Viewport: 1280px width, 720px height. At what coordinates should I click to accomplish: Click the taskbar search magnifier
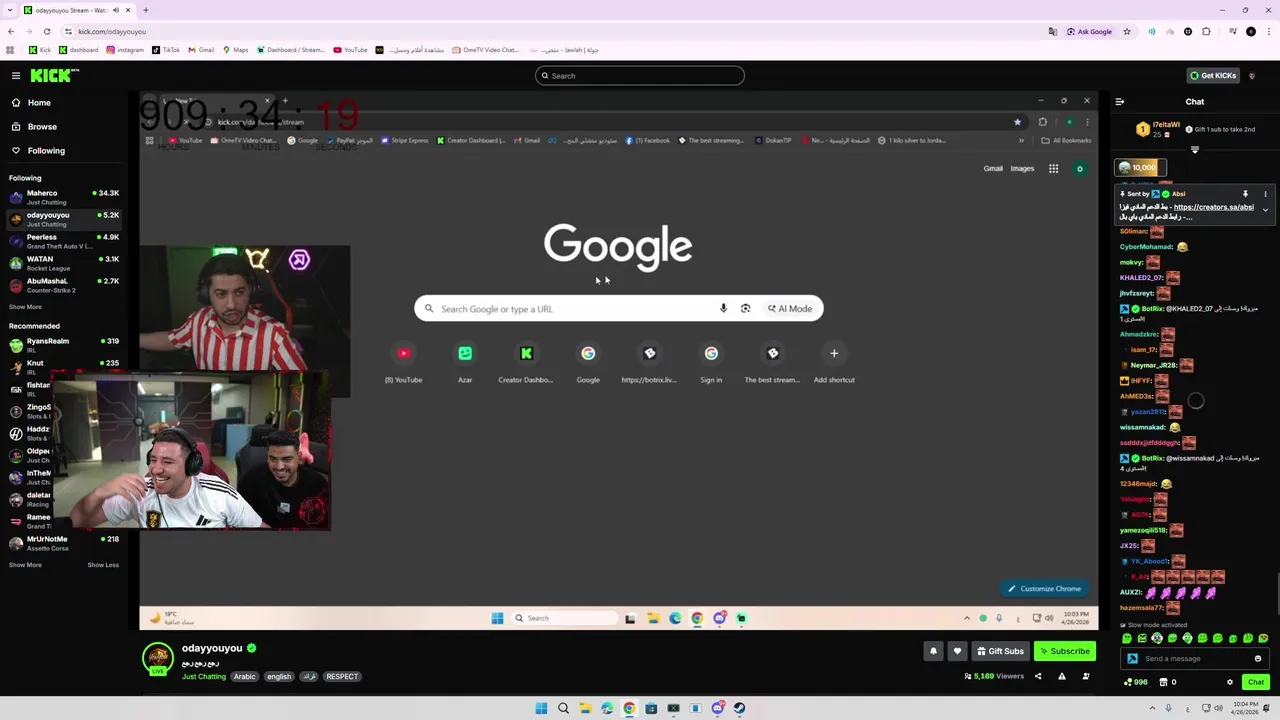pyautogui.click(x=563, y=708)
